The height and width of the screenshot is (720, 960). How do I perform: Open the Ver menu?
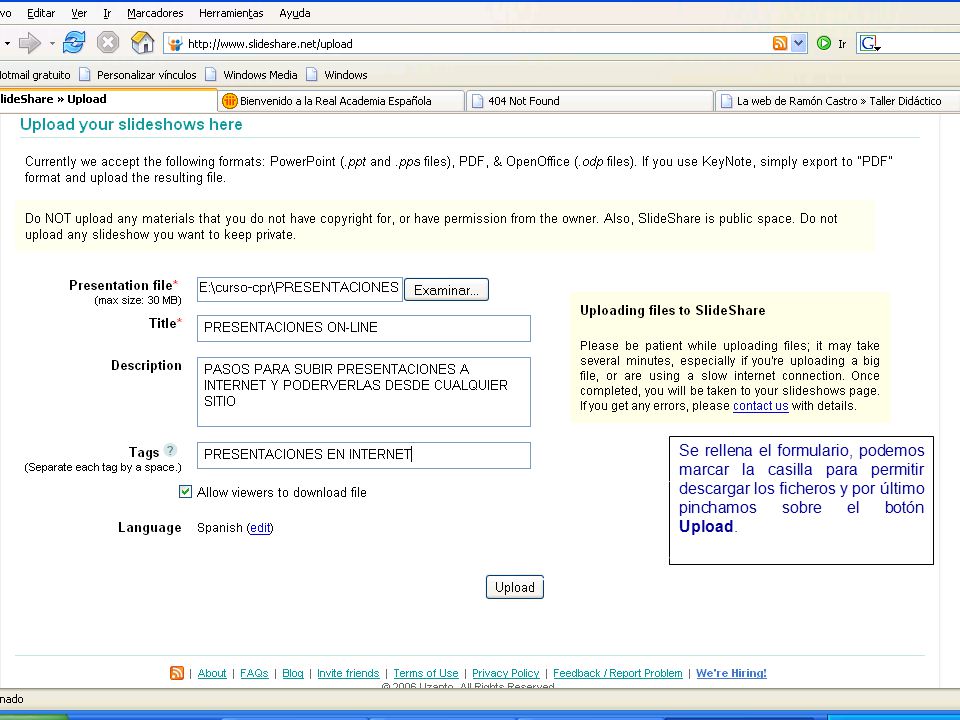[x=79, y=13]
